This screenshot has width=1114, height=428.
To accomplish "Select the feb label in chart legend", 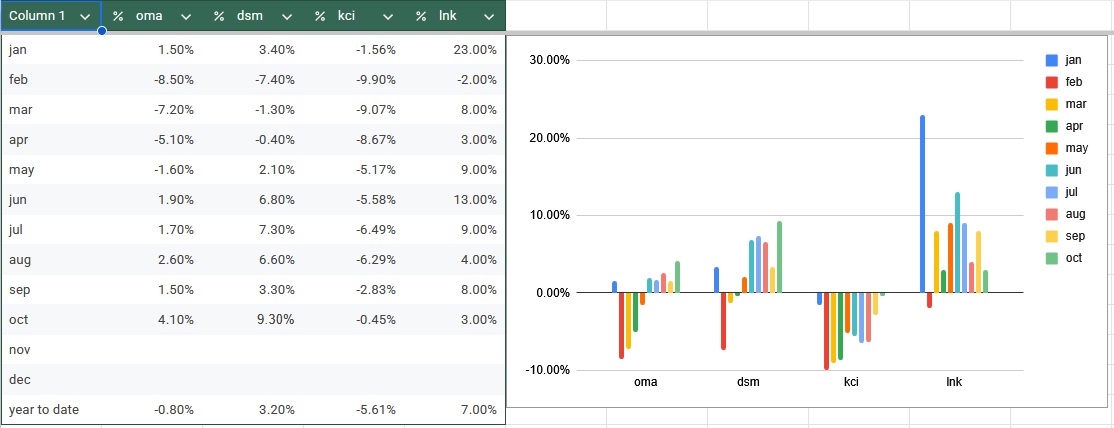I will [1074, 82].
